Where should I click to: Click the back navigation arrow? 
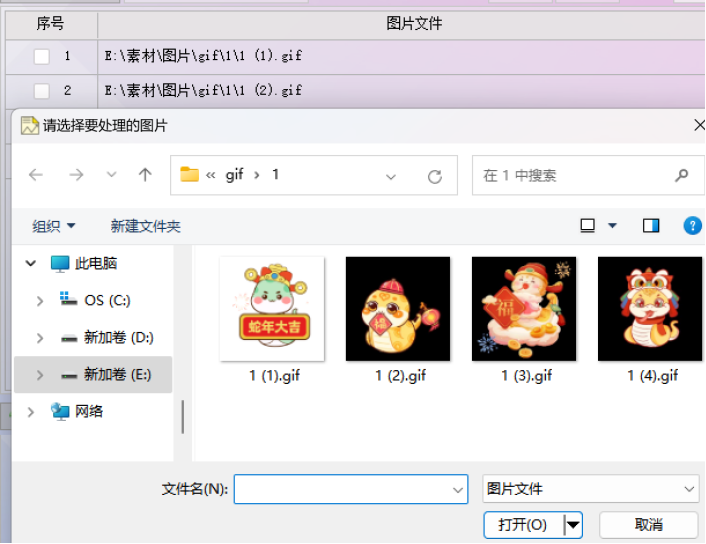[x=36, y=175]
